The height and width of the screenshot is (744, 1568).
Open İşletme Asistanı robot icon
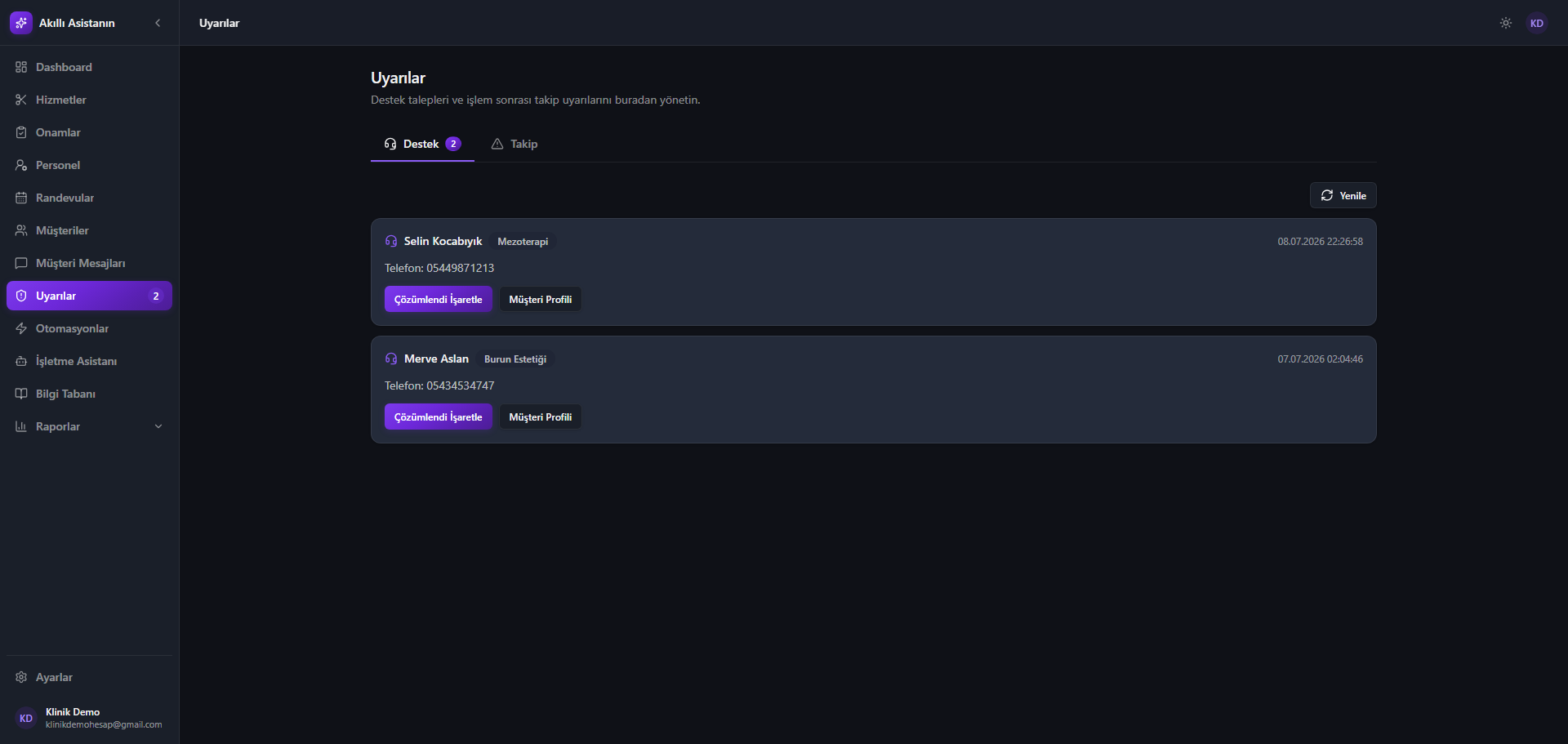(21, 361)
